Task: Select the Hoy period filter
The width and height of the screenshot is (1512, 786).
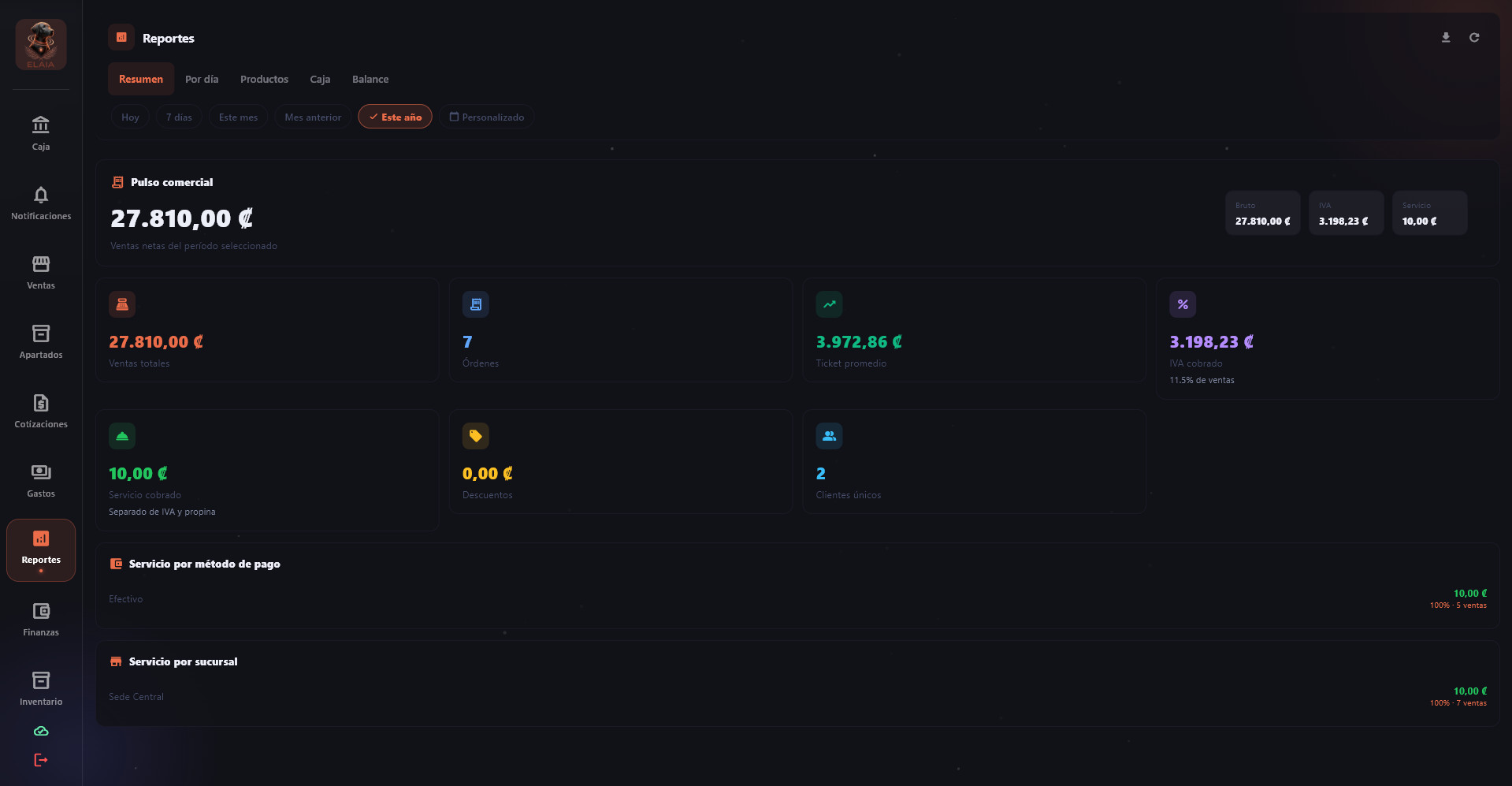Action: click(x=130, y=117)
